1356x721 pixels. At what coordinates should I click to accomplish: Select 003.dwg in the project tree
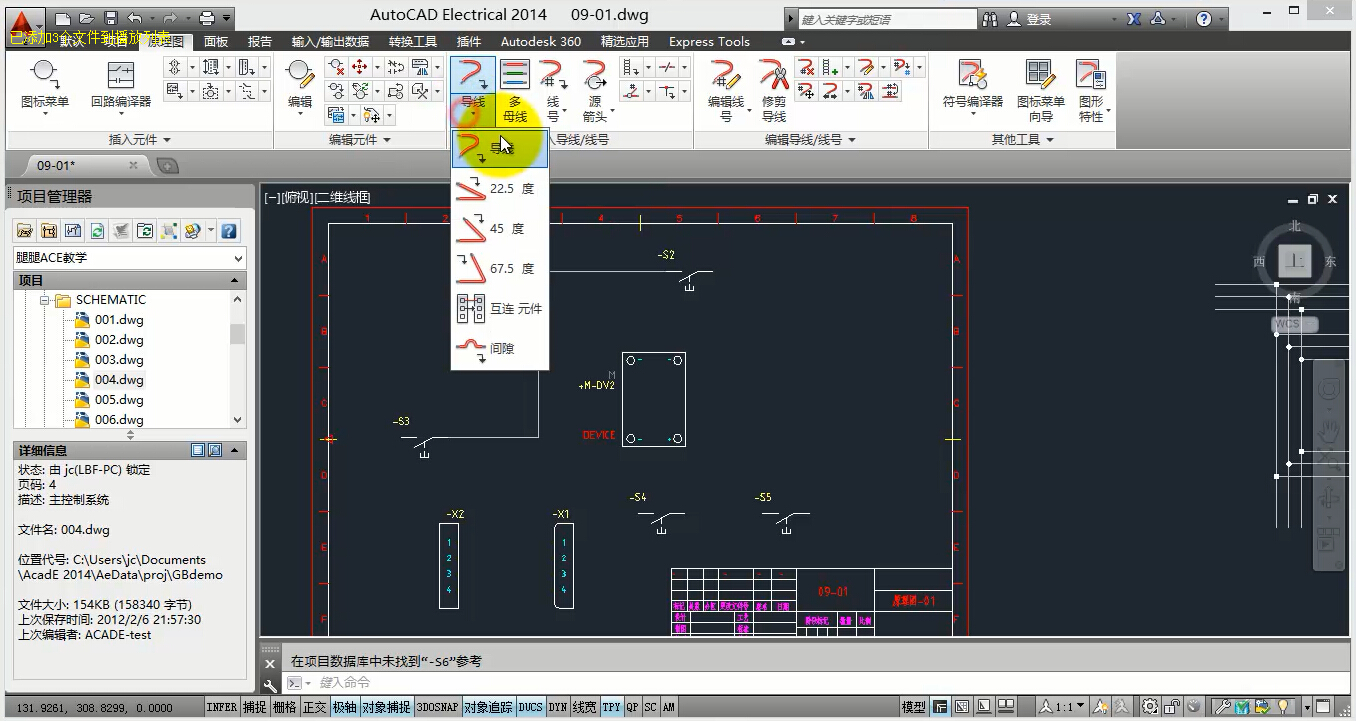click(x=119, y=360)
